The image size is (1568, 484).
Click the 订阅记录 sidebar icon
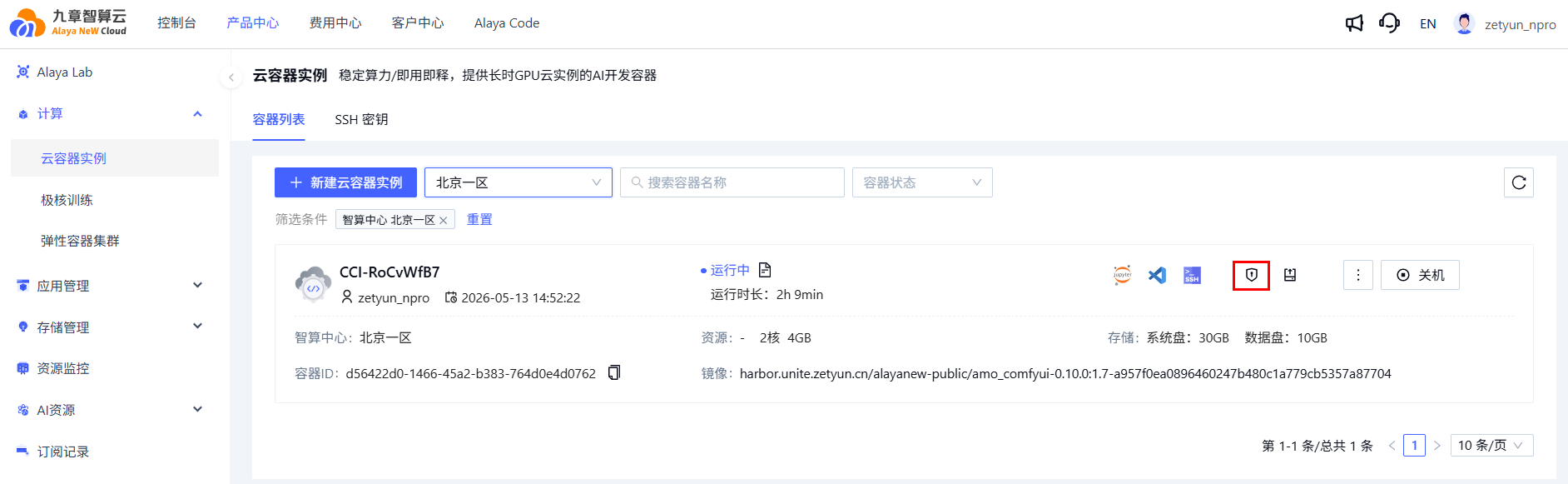point(22,452)
